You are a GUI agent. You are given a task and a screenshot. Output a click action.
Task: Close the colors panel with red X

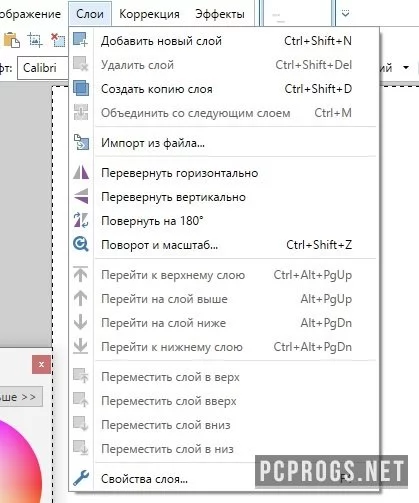tap(41, 364)
